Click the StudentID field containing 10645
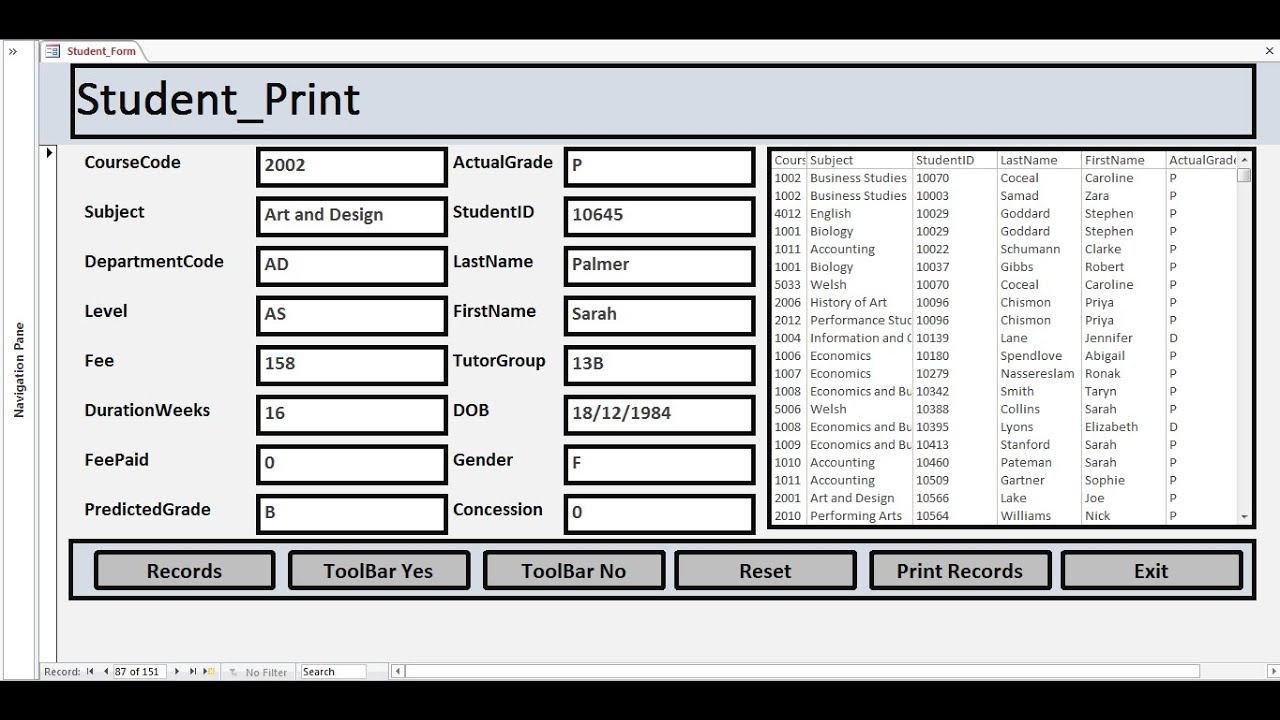1280x720 pixels. (659, 216)
